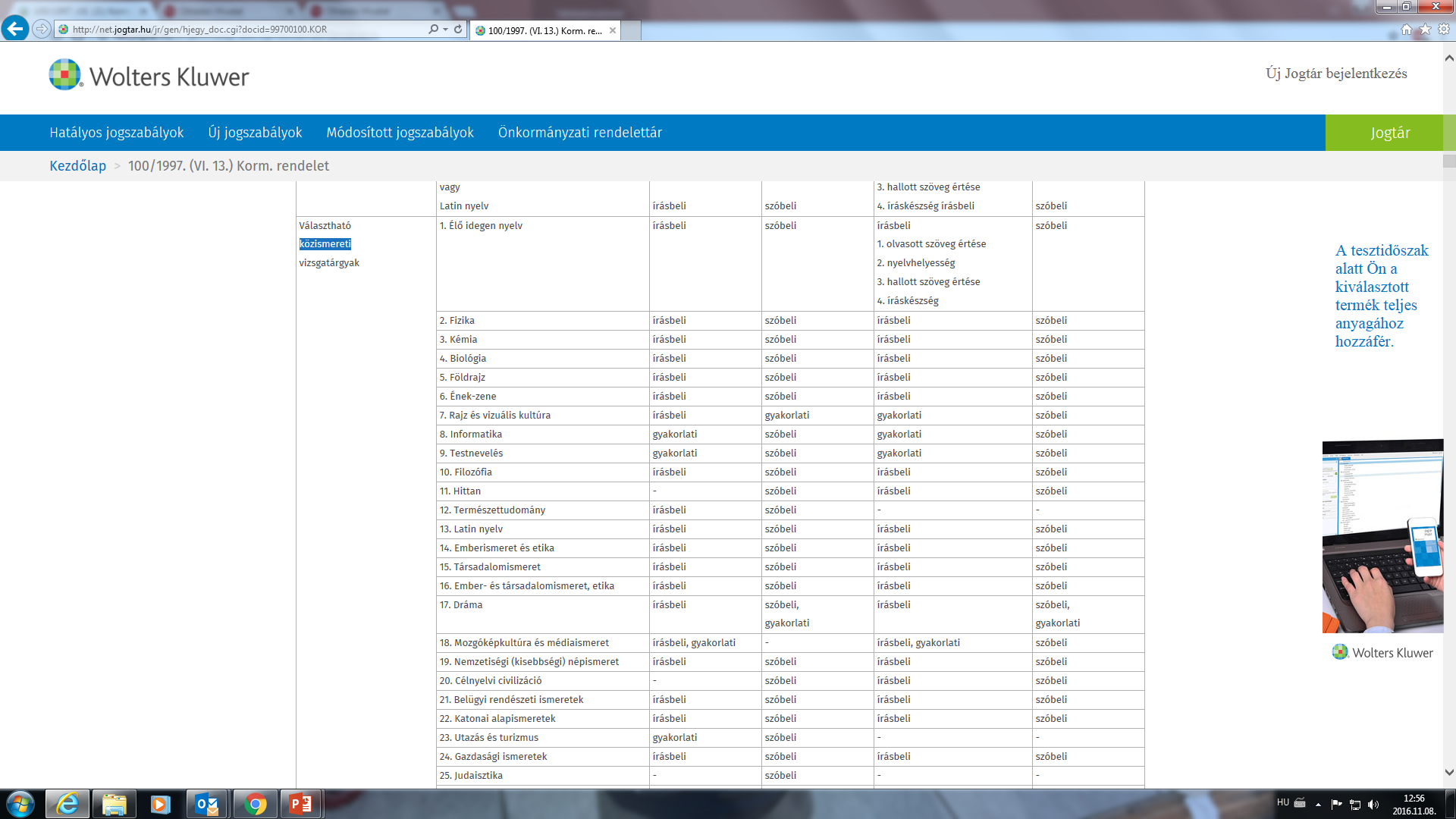The height and width of the screenshot is (819, 1456).
Task: Go to Kezdőlap breadcrumb link
Action: pyautogui.click(x=77, y=166)
